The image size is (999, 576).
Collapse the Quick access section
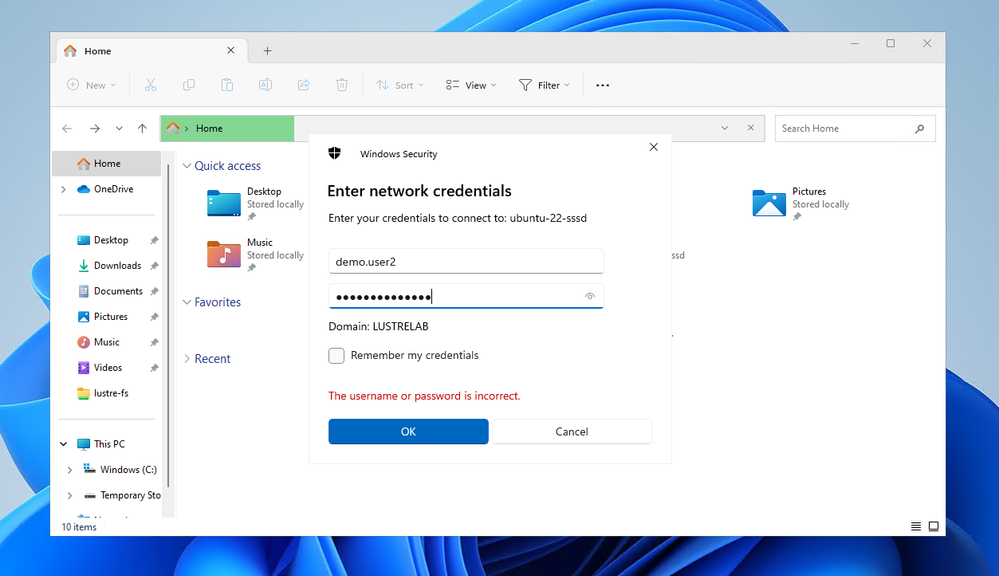pos(187,166)
